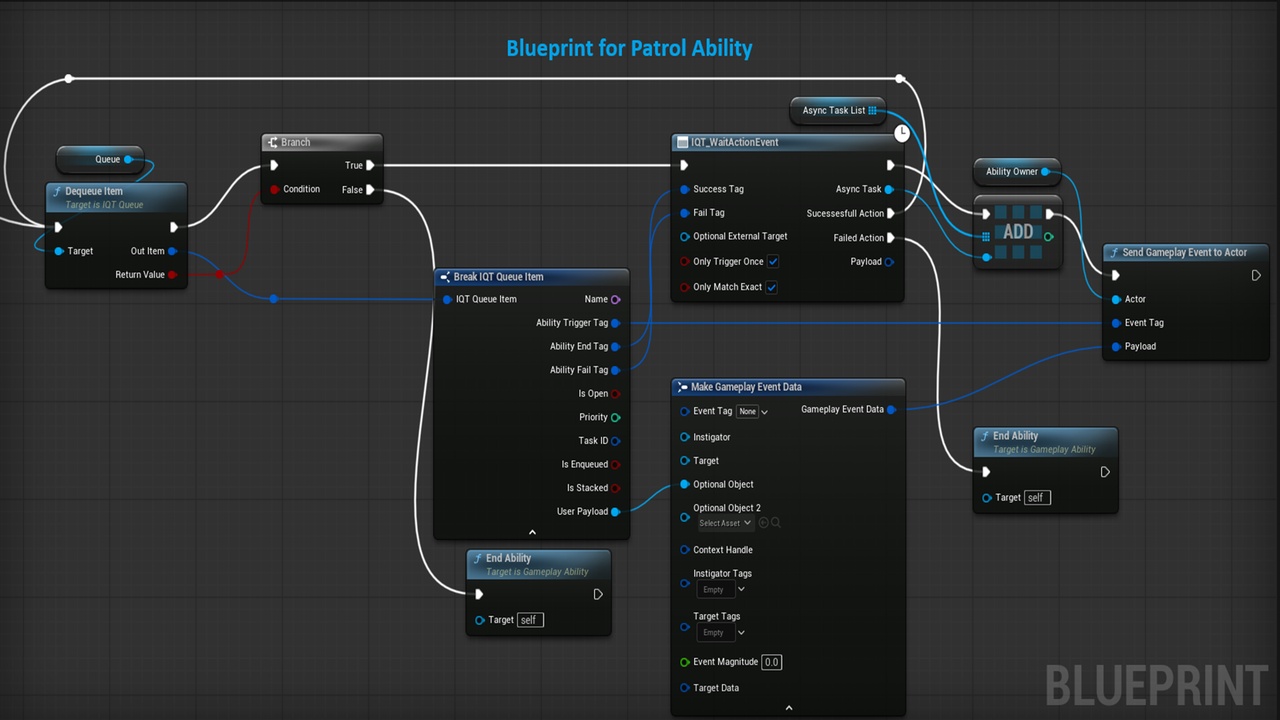Click the Event Magnitude 0.0 value field
Viewport: 1280px width, 720px height.
[771, 662]
